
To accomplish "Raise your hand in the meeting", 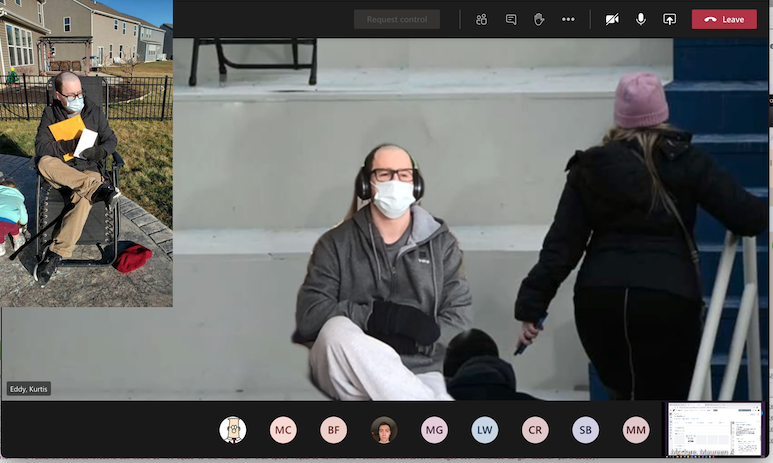I will 539,19.
